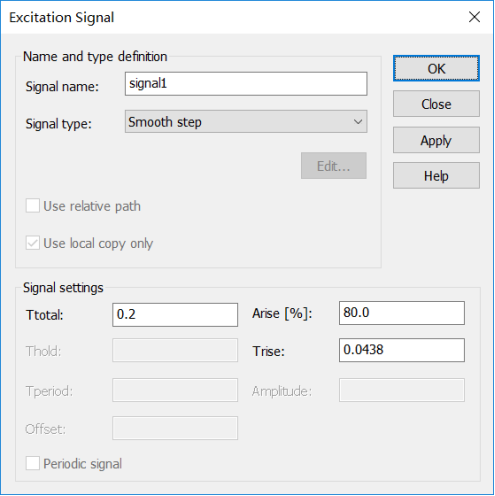Focus the Signal name text field
The image size is (495, 496).
coord(246,84)
